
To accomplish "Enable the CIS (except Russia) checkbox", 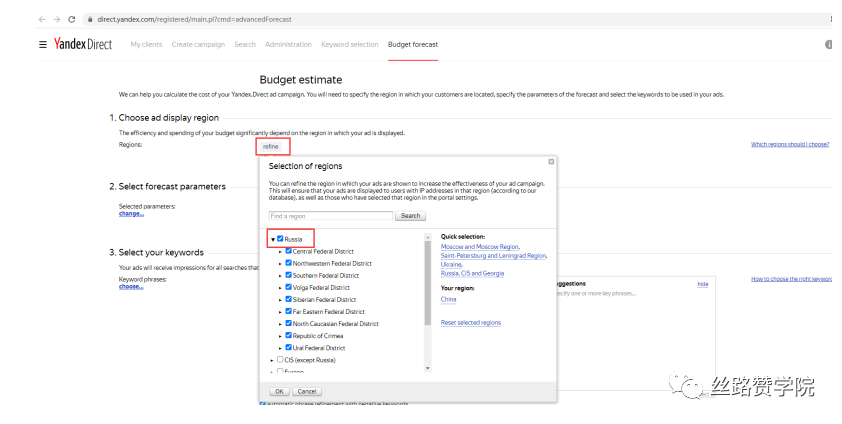I will pos(280,359).
